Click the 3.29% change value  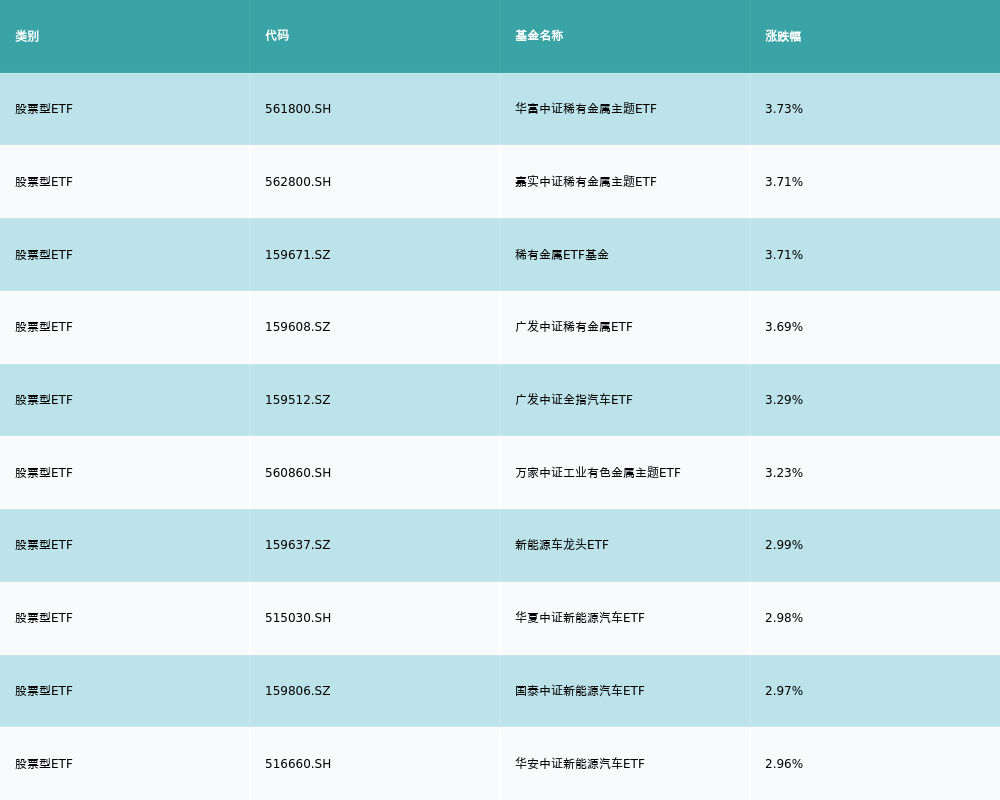[x=784, y=400]
